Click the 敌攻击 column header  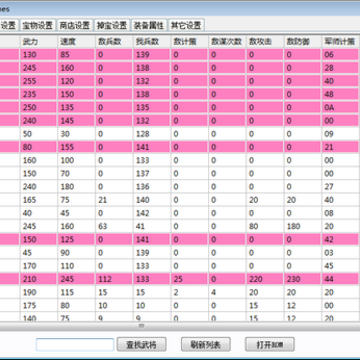265,42
